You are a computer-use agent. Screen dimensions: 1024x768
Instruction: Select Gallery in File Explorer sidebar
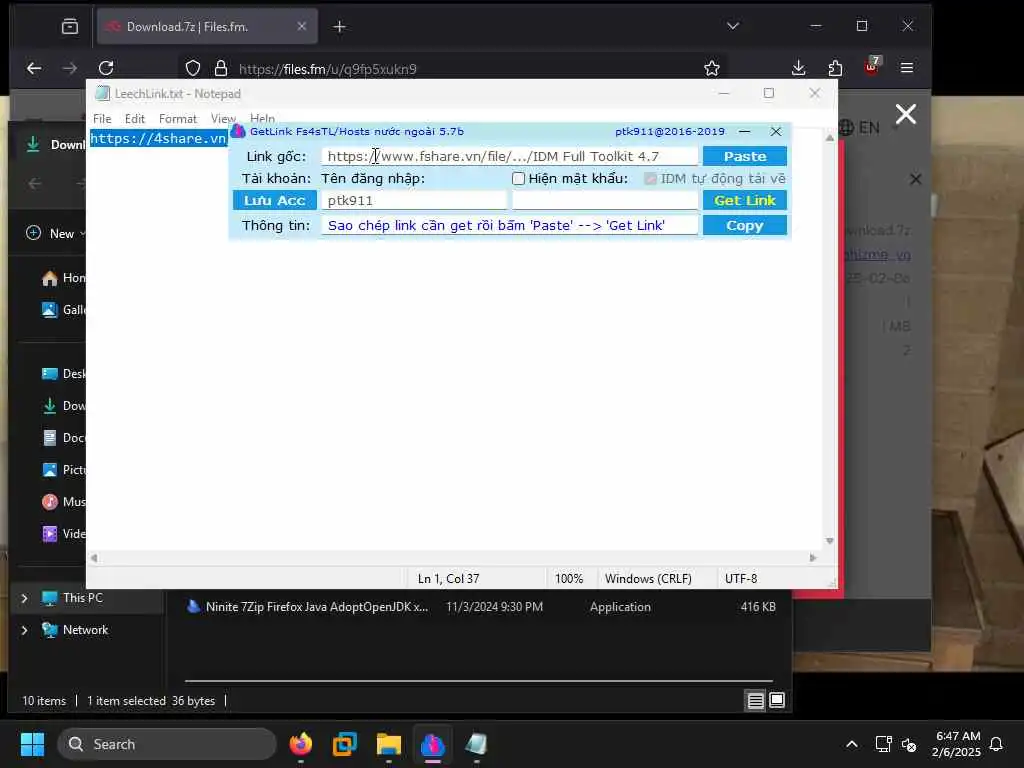[63, 310]
